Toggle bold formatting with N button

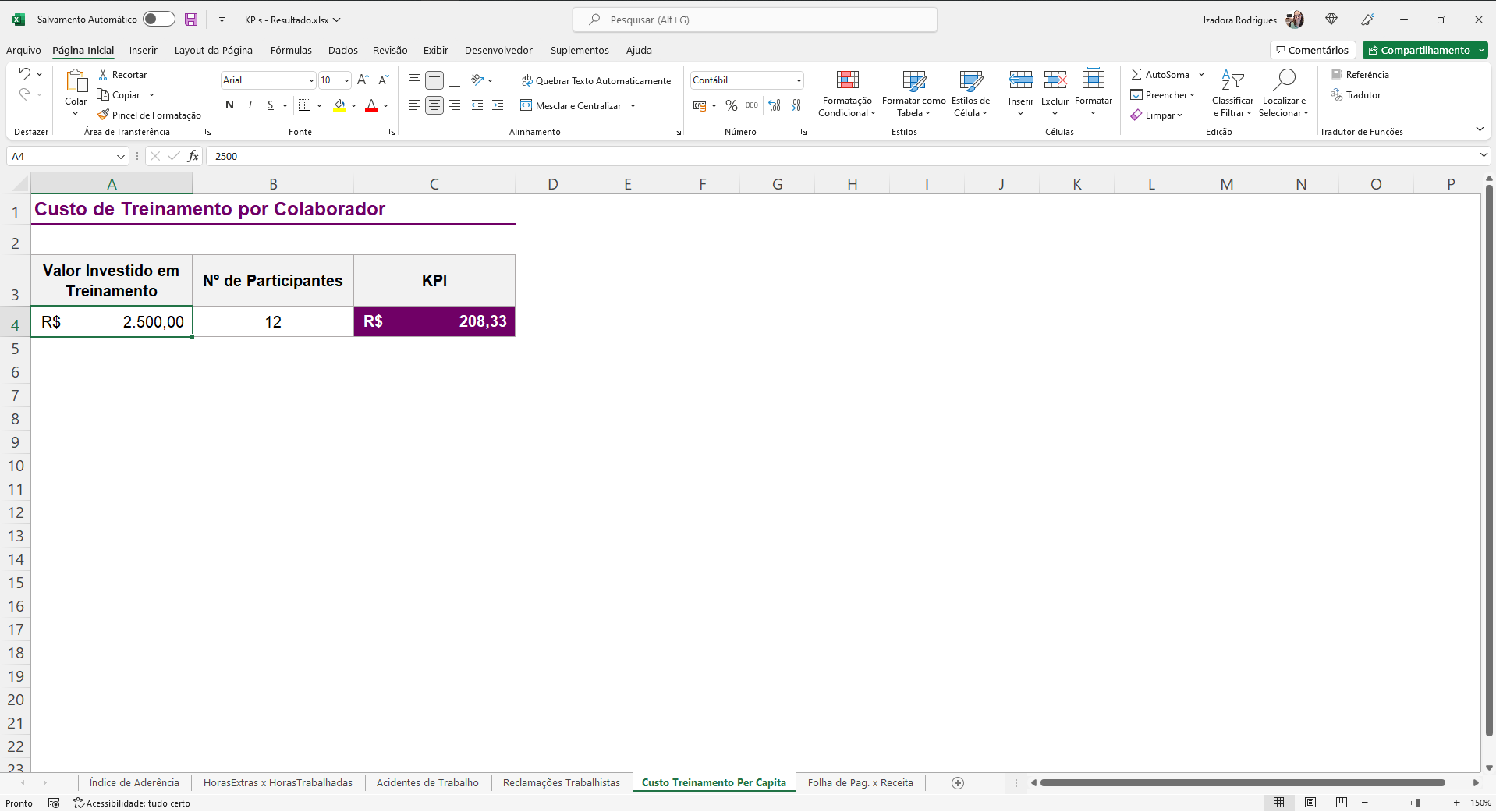point(229,105)
